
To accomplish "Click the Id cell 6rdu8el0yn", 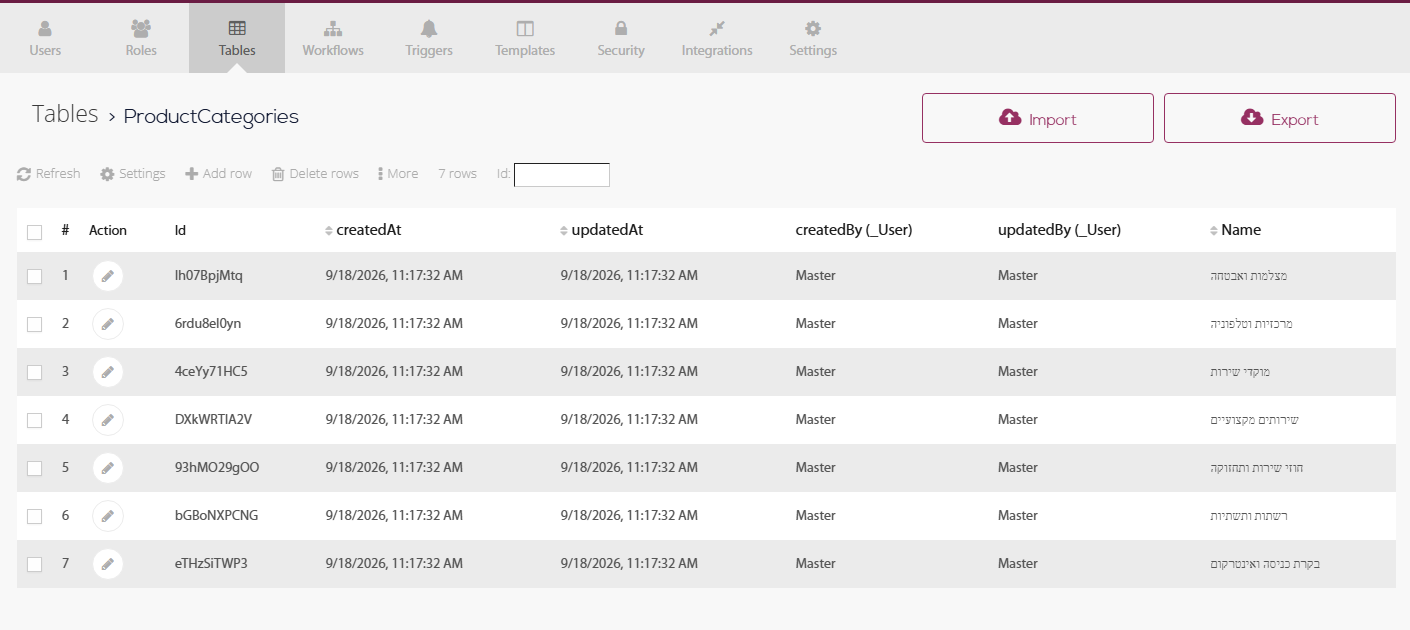I will point(208,324).
